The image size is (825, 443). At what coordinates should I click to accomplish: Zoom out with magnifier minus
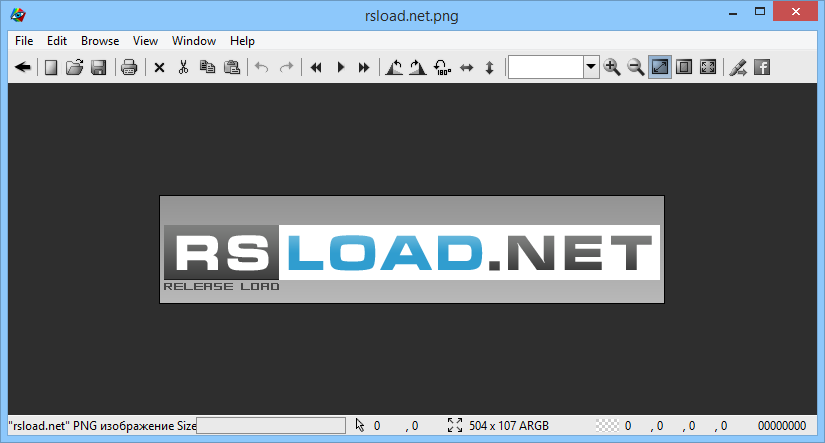(x=636, y=67)
